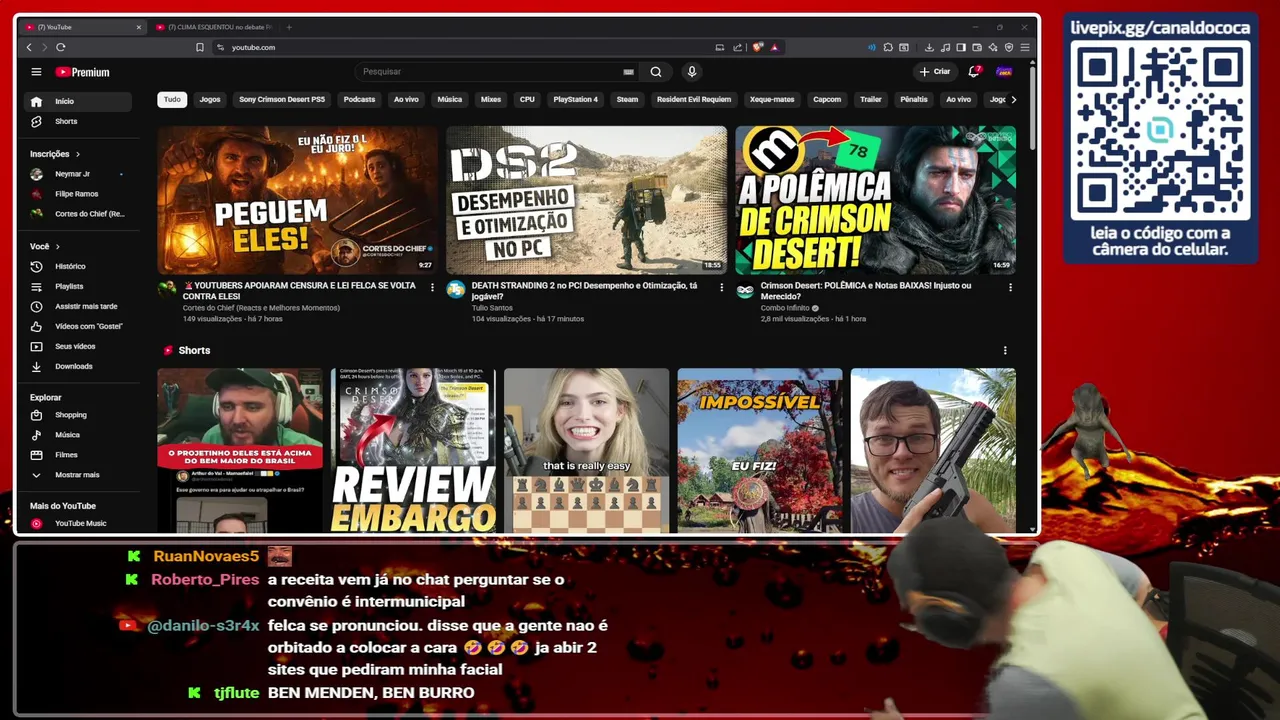This screenshot has height=720, width=1280.
Task: Start voice search with the microphone icon
Action: point(691,72)
